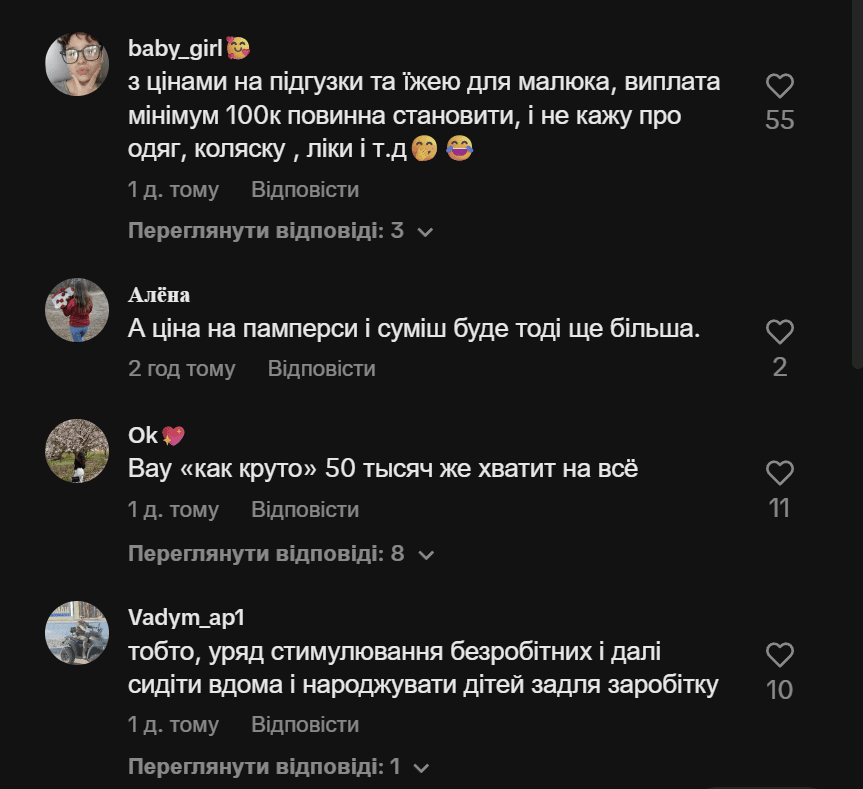The width and height of the screenshot is (863, 789).
Task: Show 1 reply under Vadym_ap1's comment
Action: pos(278,767)
